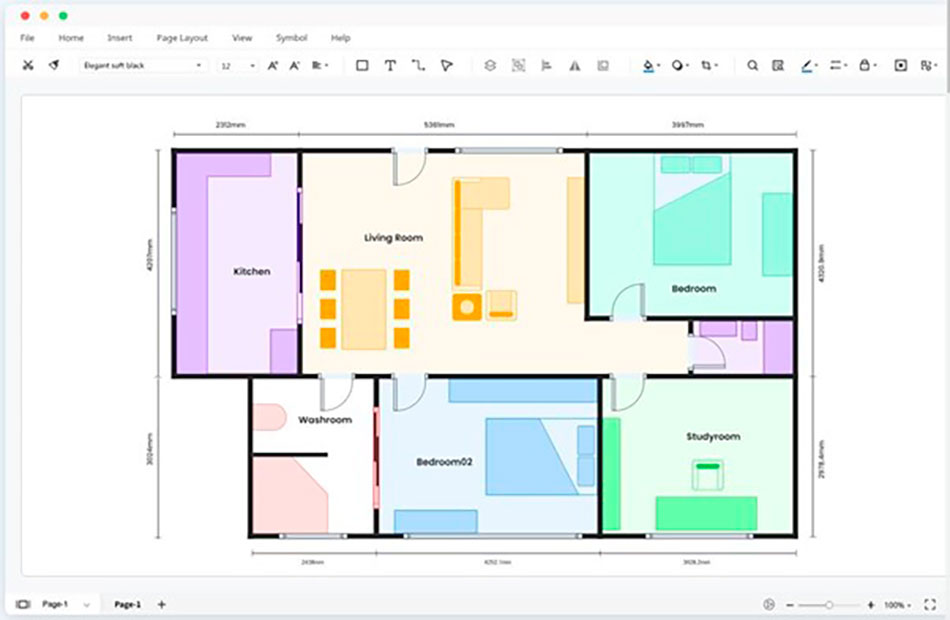This screenshot has width=950, height=620.
Task: Click the zoom in plus button
Action: (x=870, y=605)
